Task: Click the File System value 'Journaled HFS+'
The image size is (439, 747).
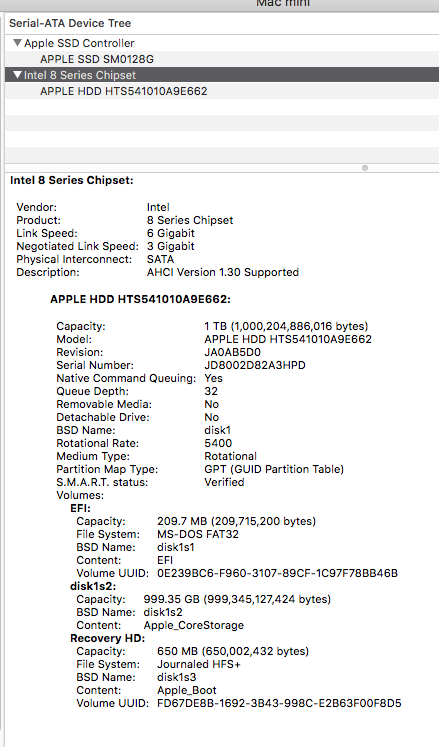Action: click(199, 664)
